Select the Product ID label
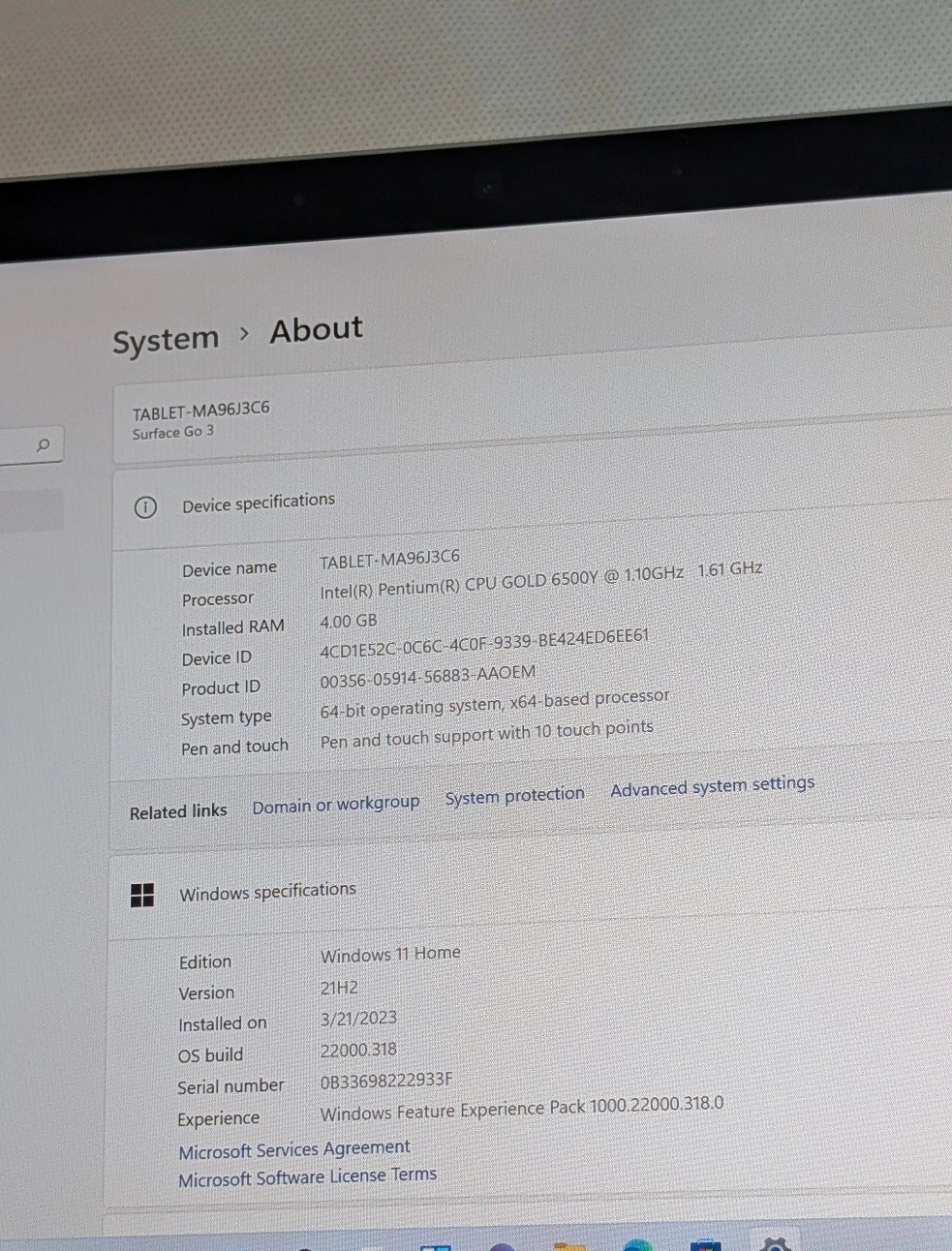 221,688
